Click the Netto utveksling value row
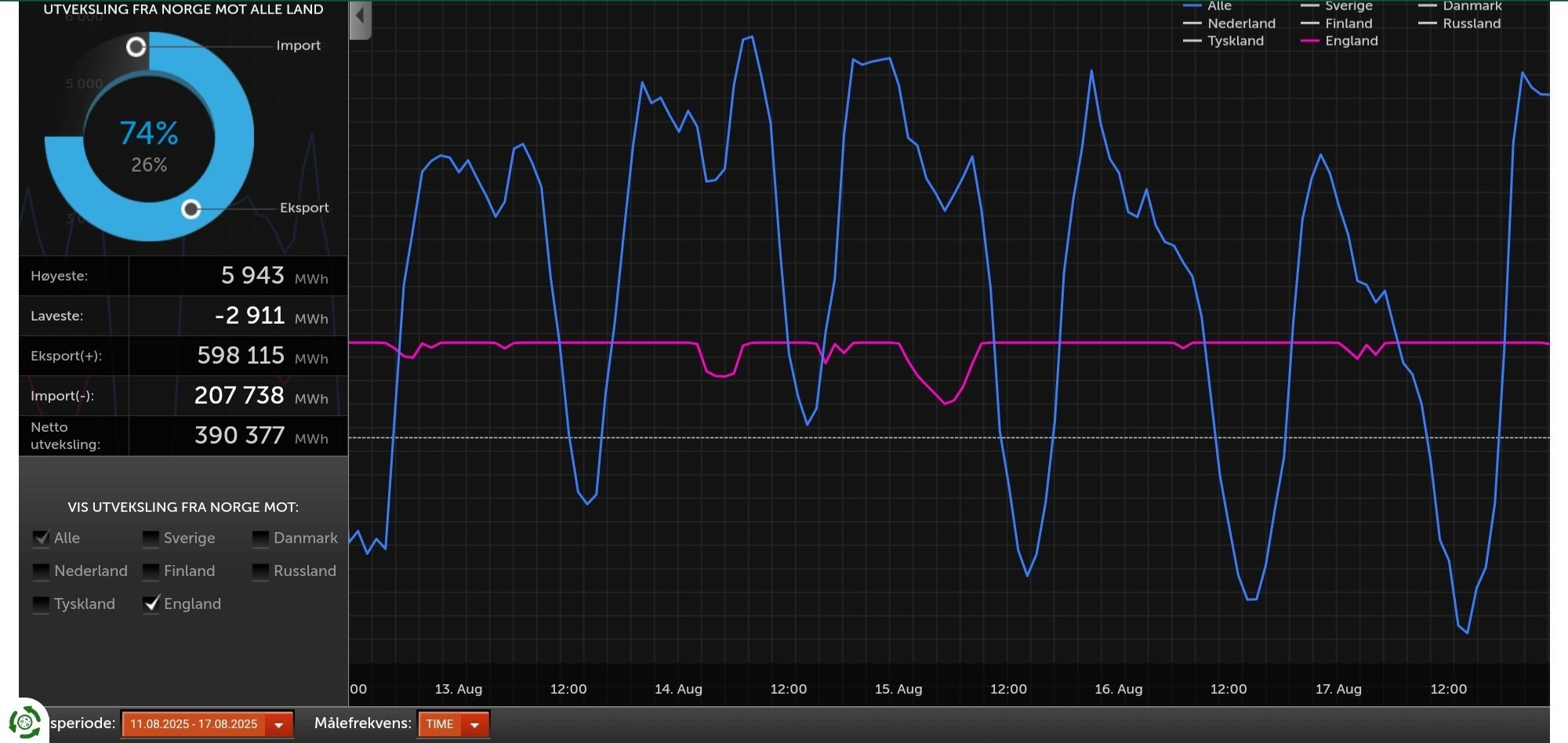The height and width of the screenshot is (743, 1568). [183, 436]
